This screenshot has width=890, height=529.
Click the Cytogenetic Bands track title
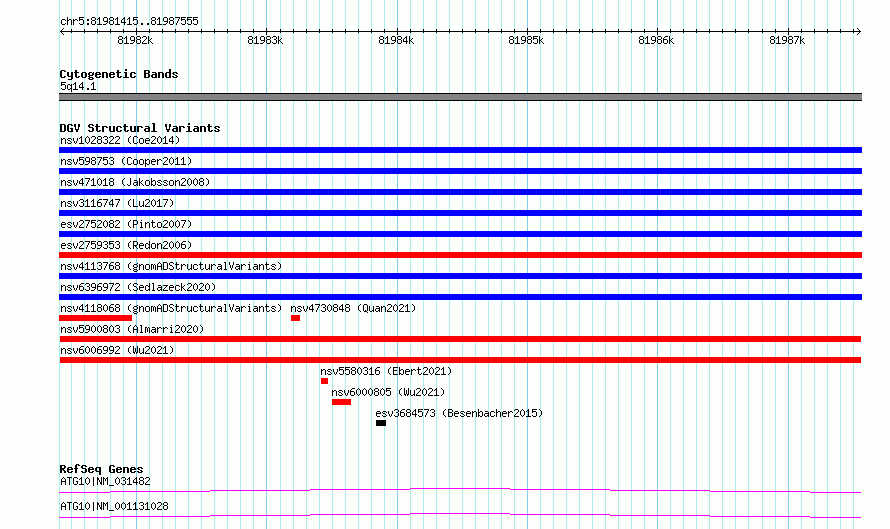pyautogui.click(x=119, y=74)
